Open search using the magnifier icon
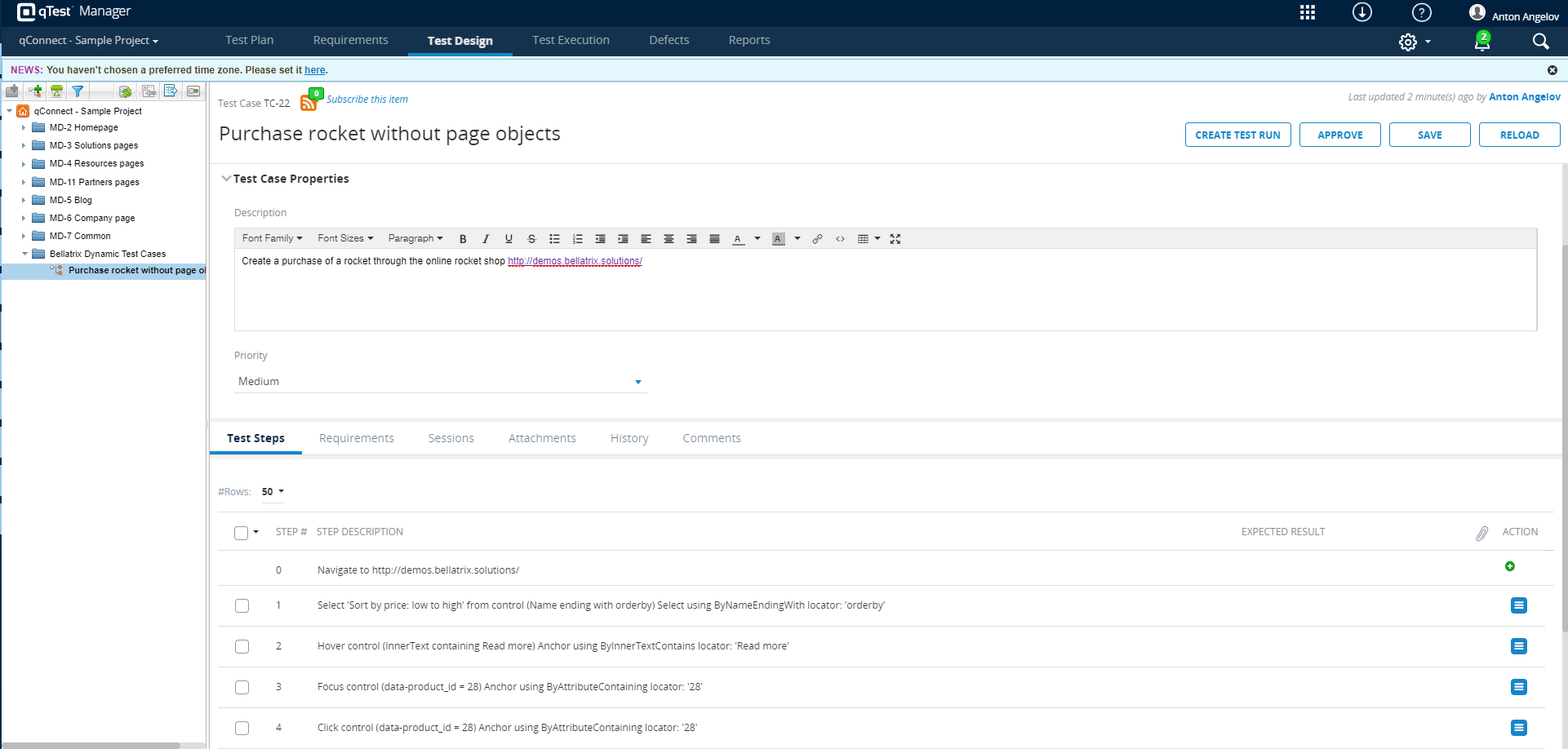1568x749 pixels. click(x=1540, y=41)
